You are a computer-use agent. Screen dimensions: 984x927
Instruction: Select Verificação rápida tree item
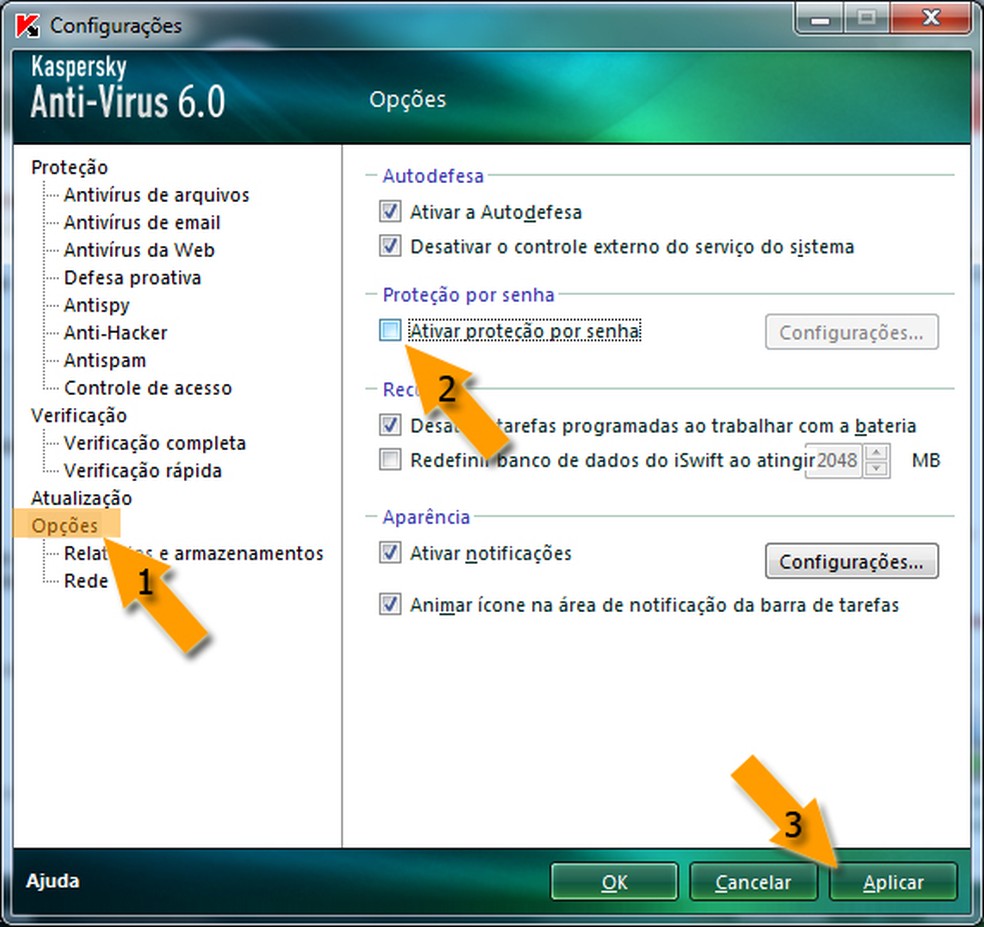[142, 471]
